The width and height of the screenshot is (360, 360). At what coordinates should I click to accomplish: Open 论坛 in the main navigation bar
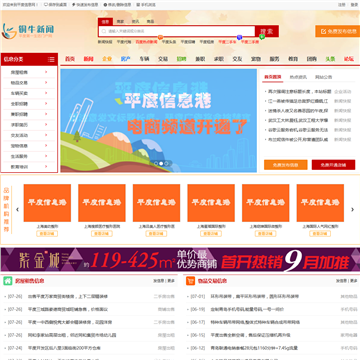(349, 59)
